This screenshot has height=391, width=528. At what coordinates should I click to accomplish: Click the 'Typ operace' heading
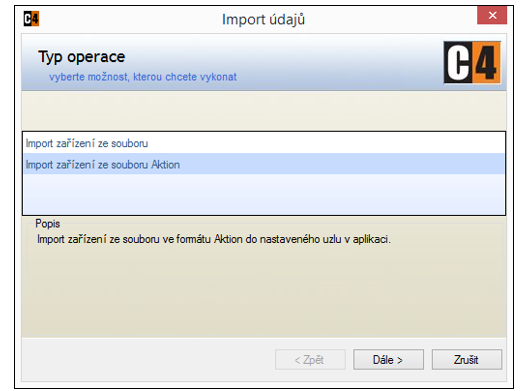click(82, 57)
